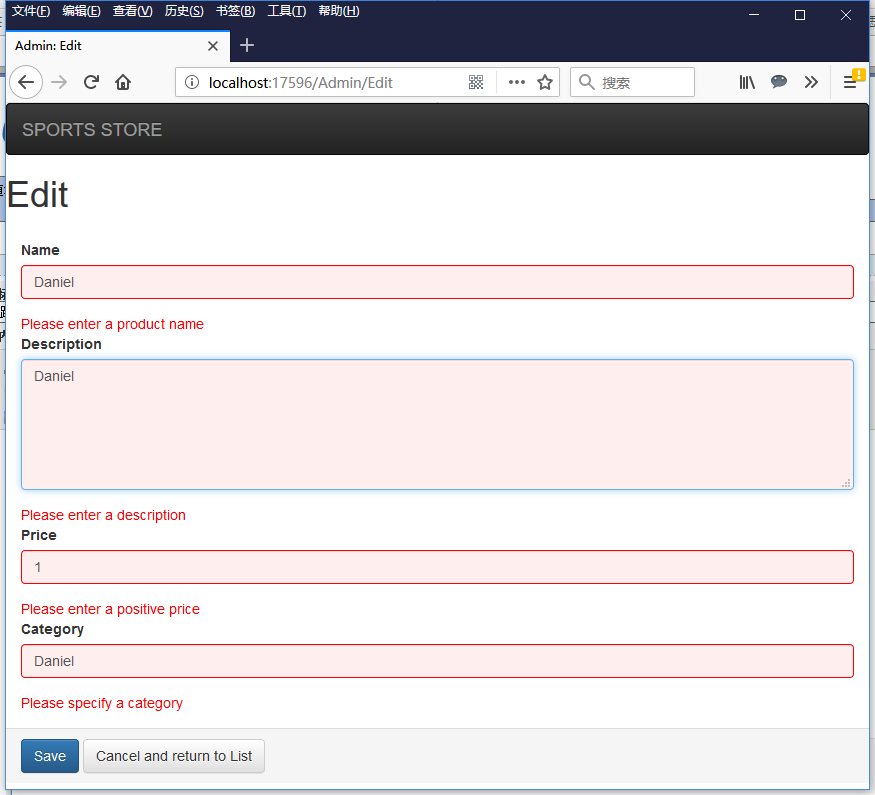Open the 查看(V) menu
875x795 pixels.
(x=133, y=11)
